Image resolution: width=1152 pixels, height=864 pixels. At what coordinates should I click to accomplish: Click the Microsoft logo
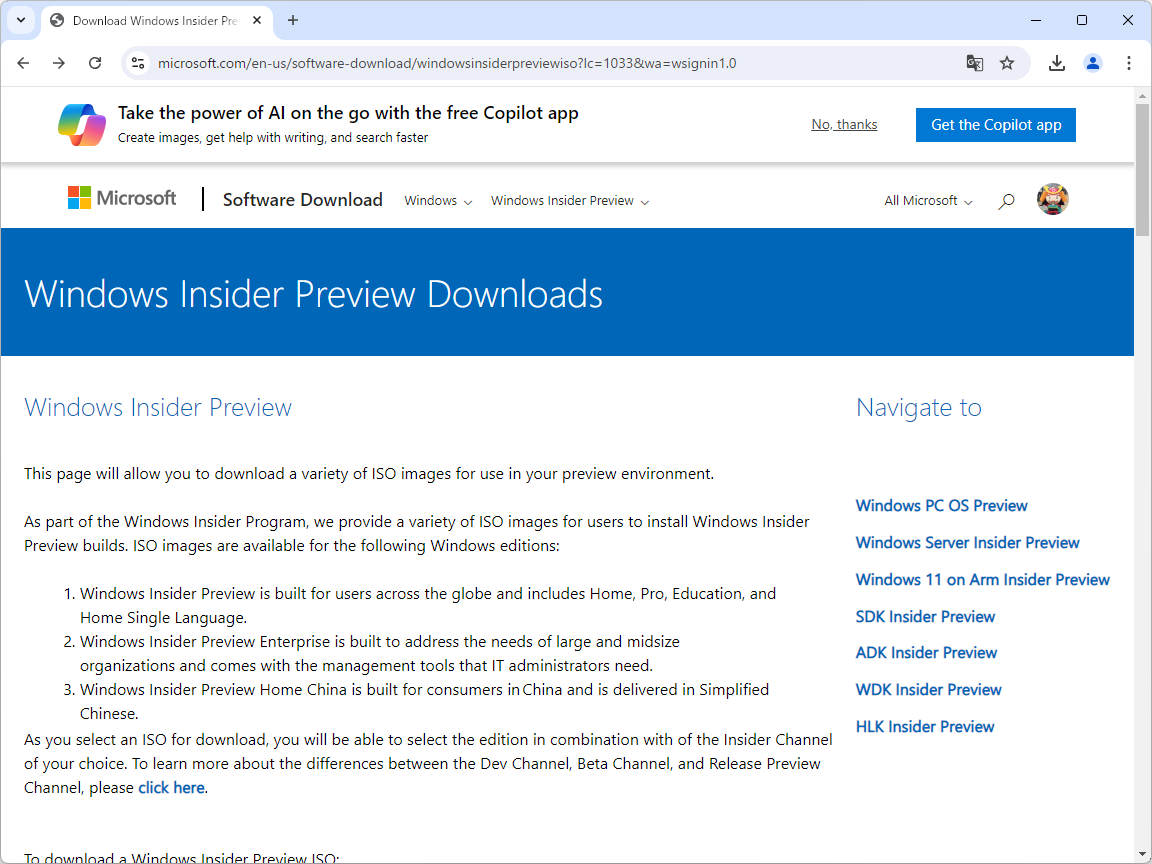(x=121, y=197)
